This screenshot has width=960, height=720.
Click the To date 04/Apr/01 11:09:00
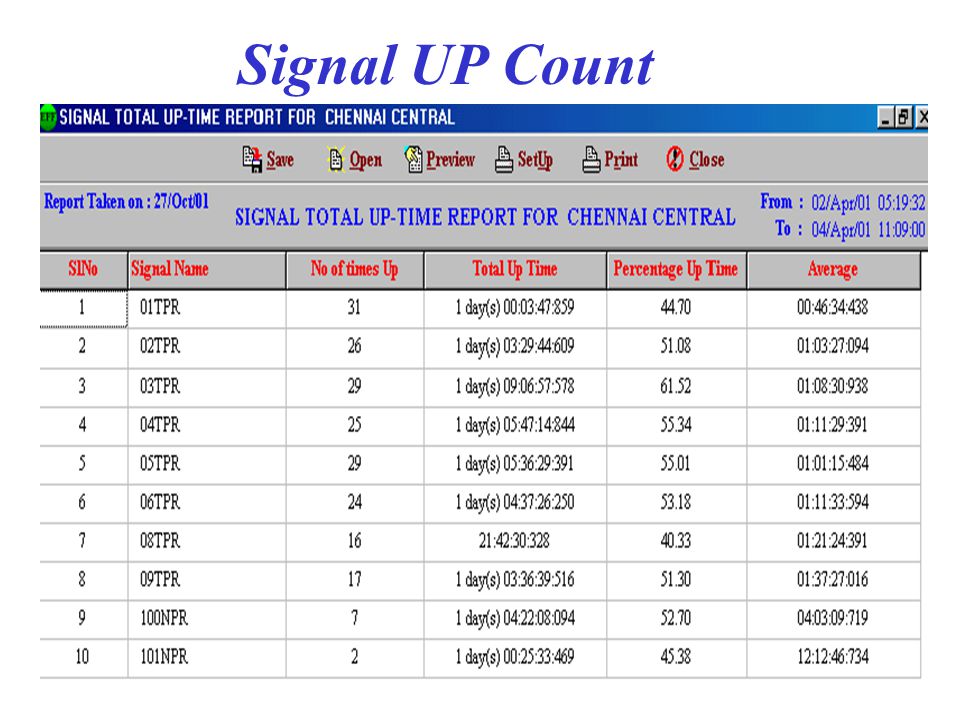868,230
